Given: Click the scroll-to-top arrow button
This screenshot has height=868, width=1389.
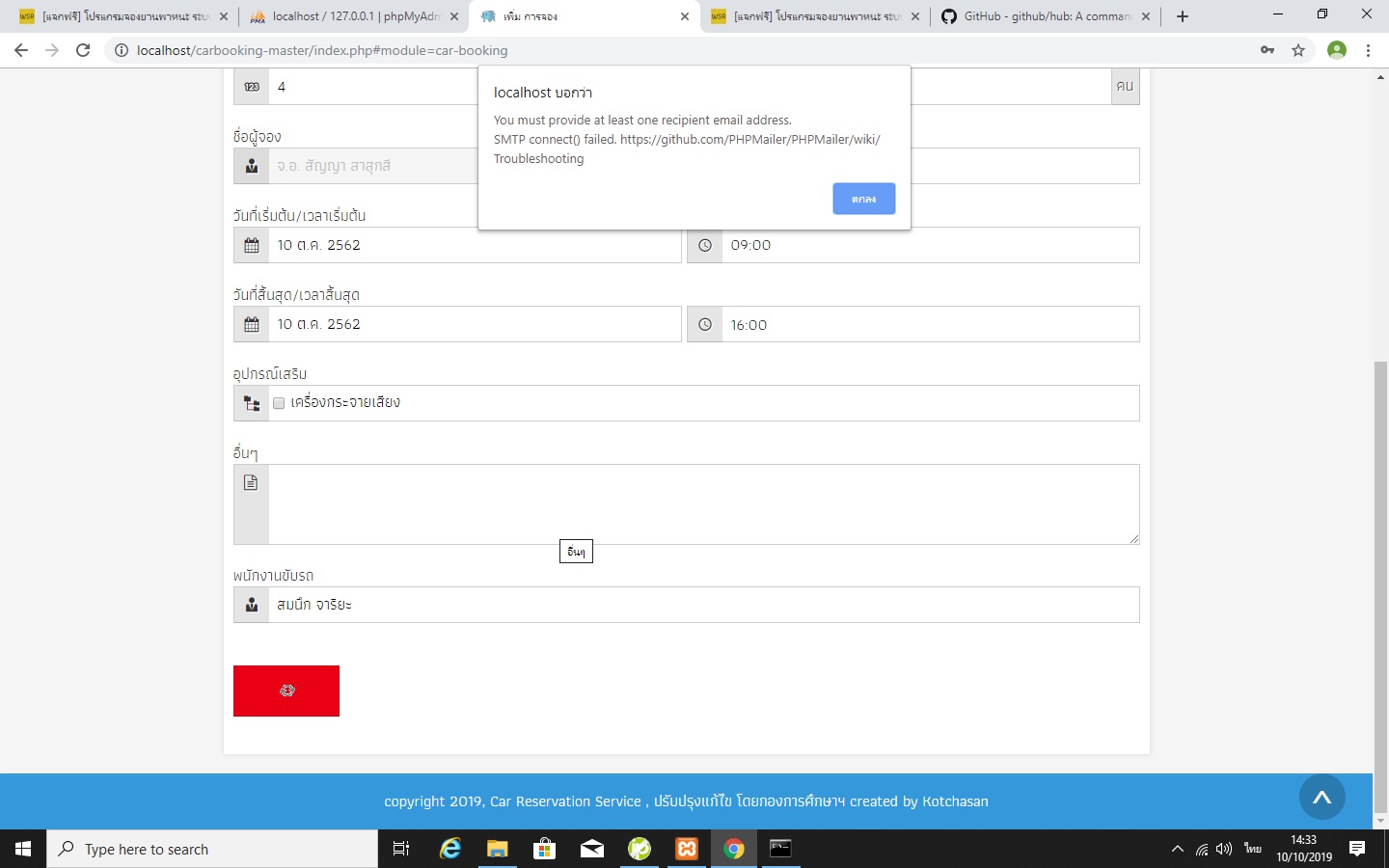Looking at the screenshot, I should tap(1321, 797).
